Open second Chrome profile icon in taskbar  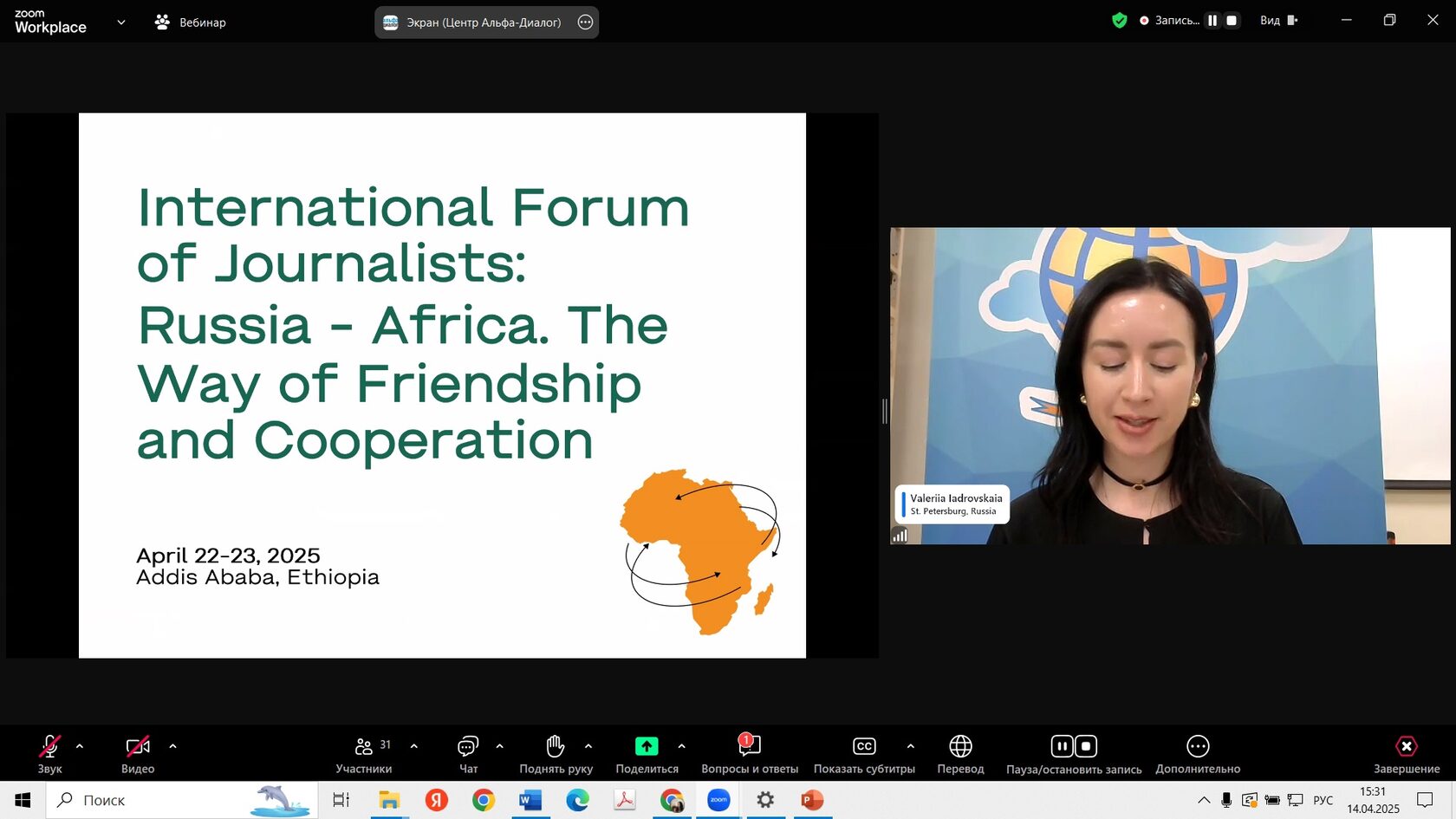pyautogui.click(x=672, y=800)
